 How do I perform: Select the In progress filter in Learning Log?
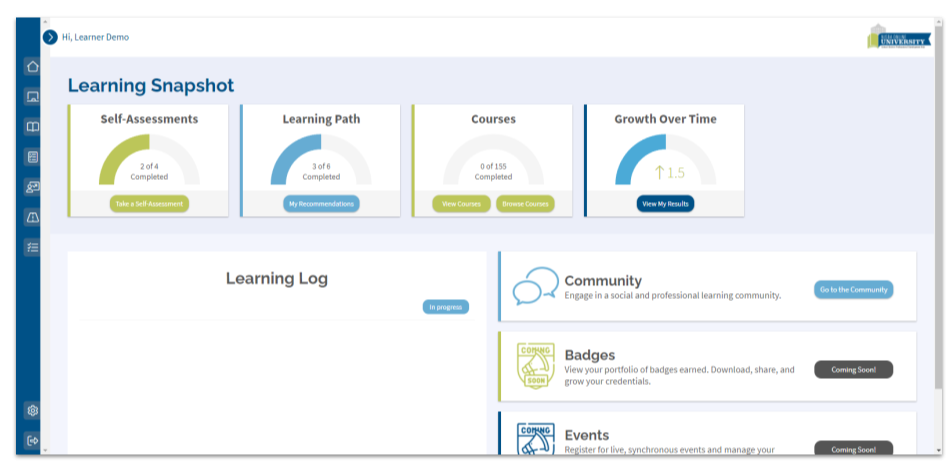(446, 307)
